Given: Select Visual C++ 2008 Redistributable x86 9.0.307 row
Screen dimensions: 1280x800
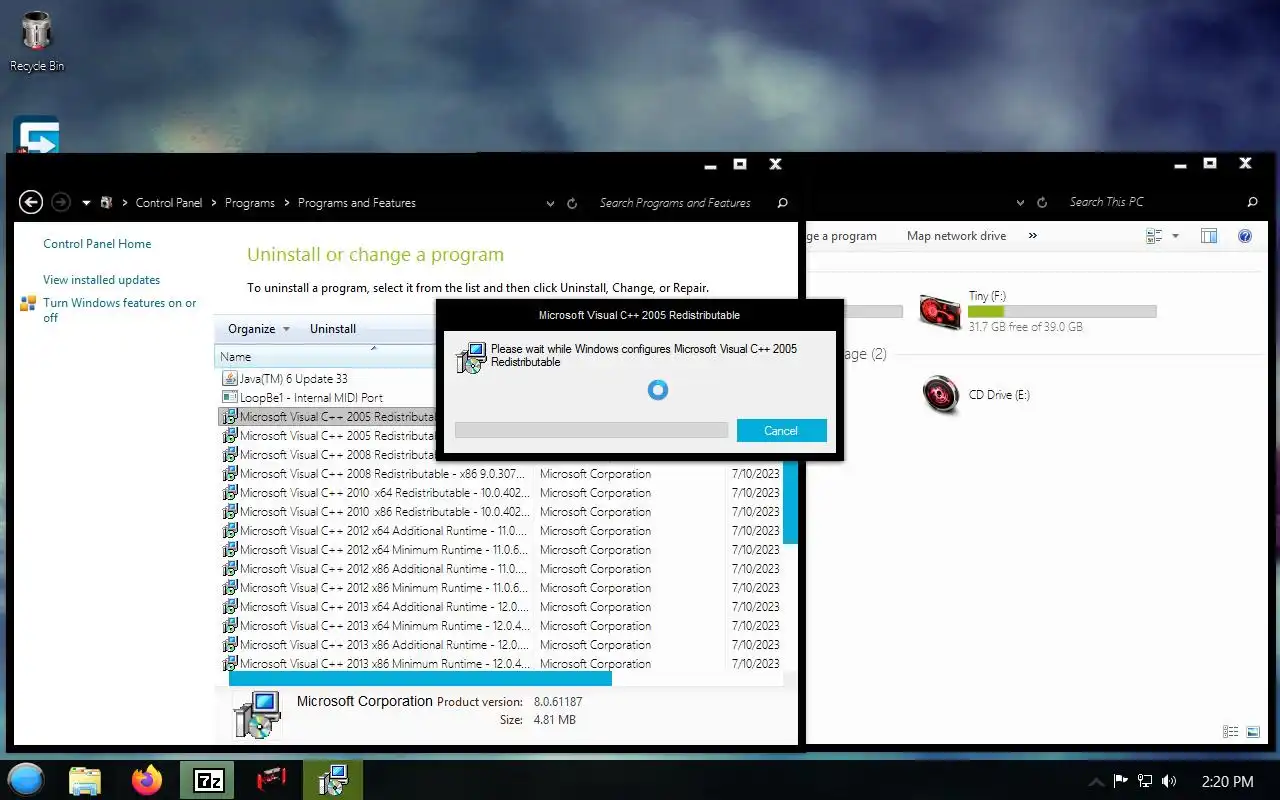Looking at the screenshot, I should coord(501,474).
